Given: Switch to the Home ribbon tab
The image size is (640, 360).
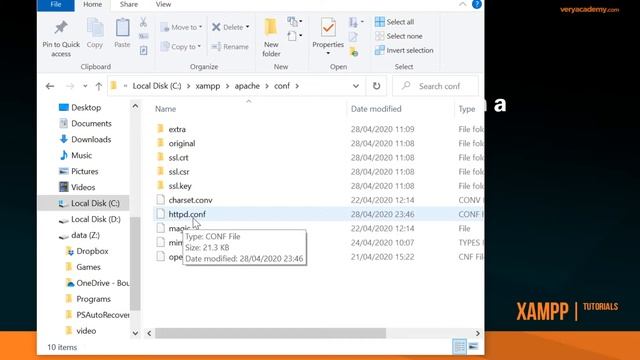Looking at the screenshot, I should 93,4.
